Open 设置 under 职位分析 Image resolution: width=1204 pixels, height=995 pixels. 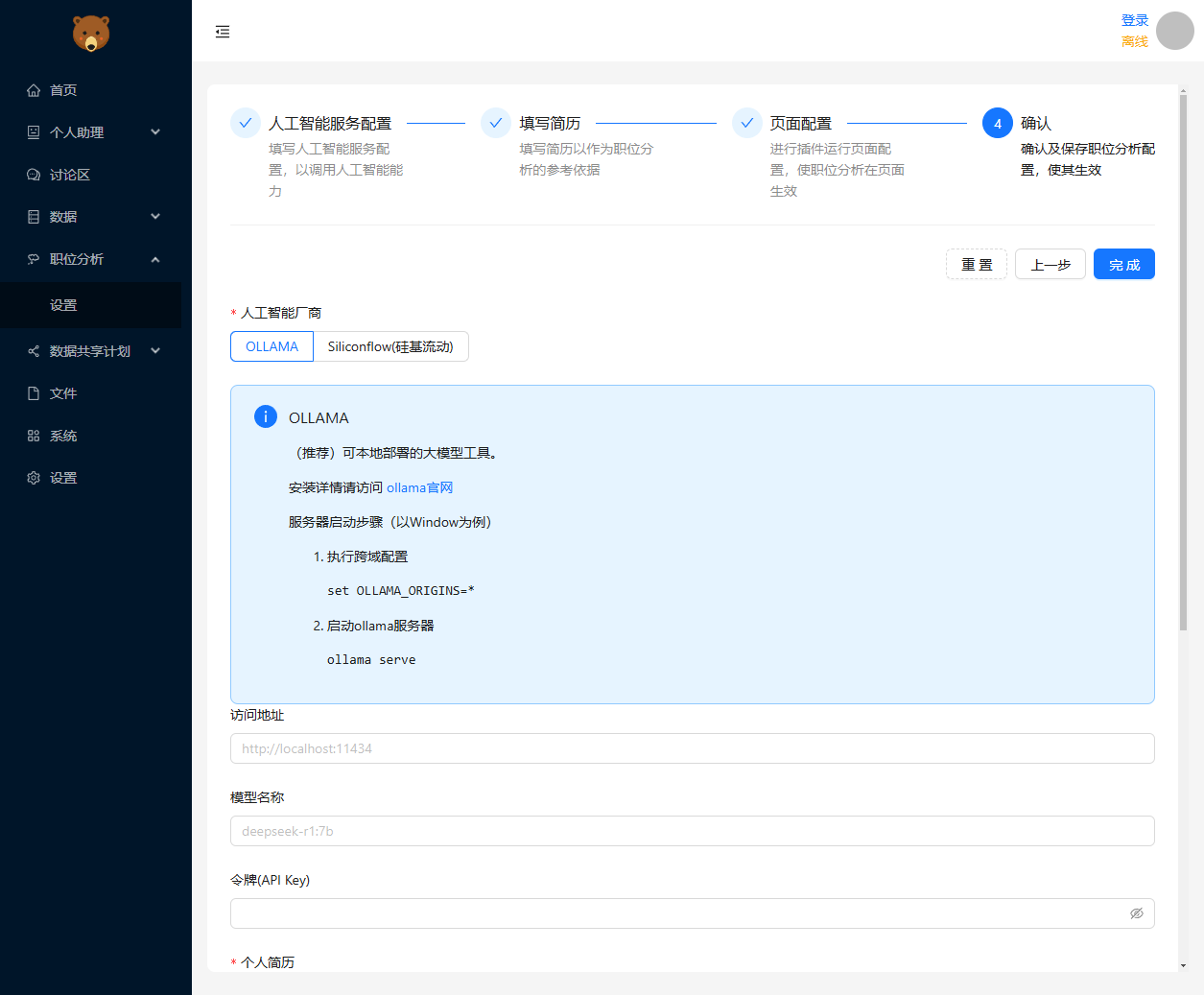(91, 305)
